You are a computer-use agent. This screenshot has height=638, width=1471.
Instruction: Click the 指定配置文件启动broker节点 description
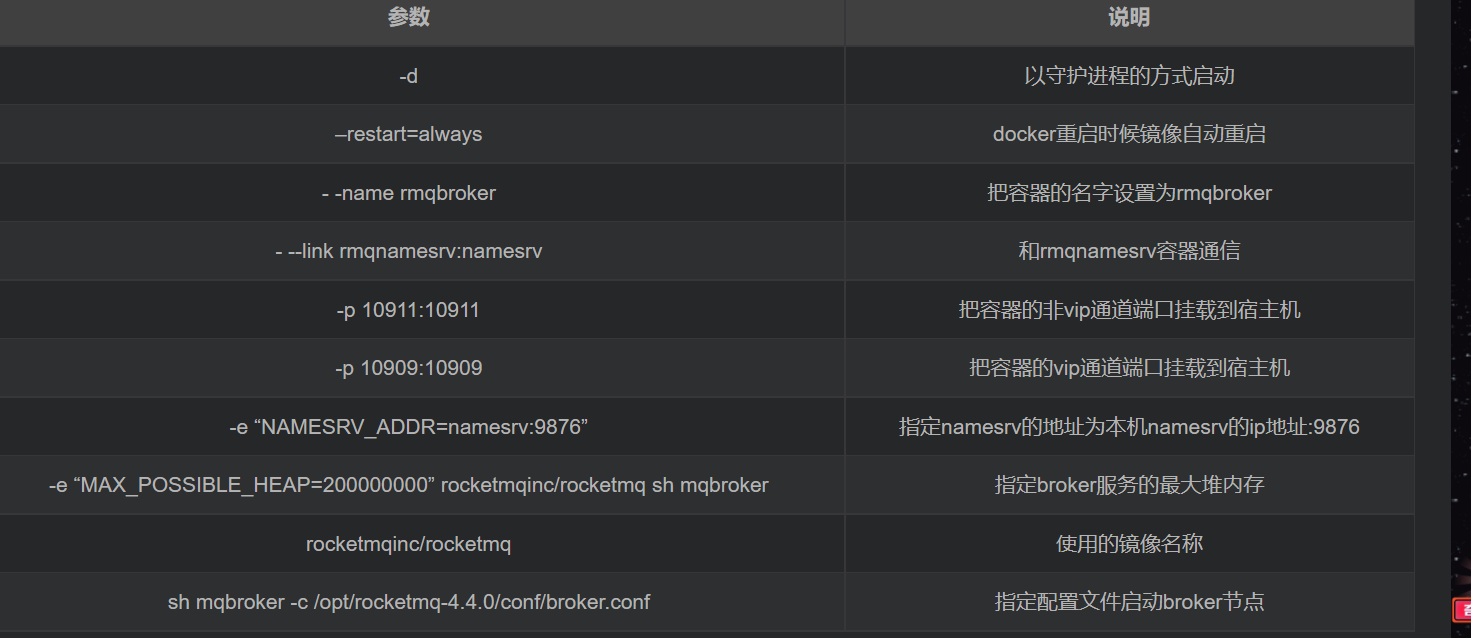(x=1129, y=602)
